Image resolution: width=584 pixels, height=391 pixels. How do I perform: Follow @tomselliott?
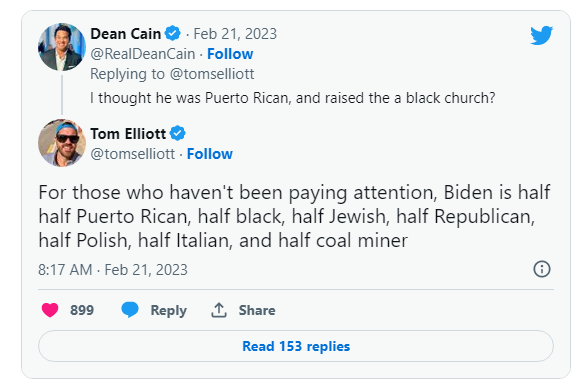[210, 154]
